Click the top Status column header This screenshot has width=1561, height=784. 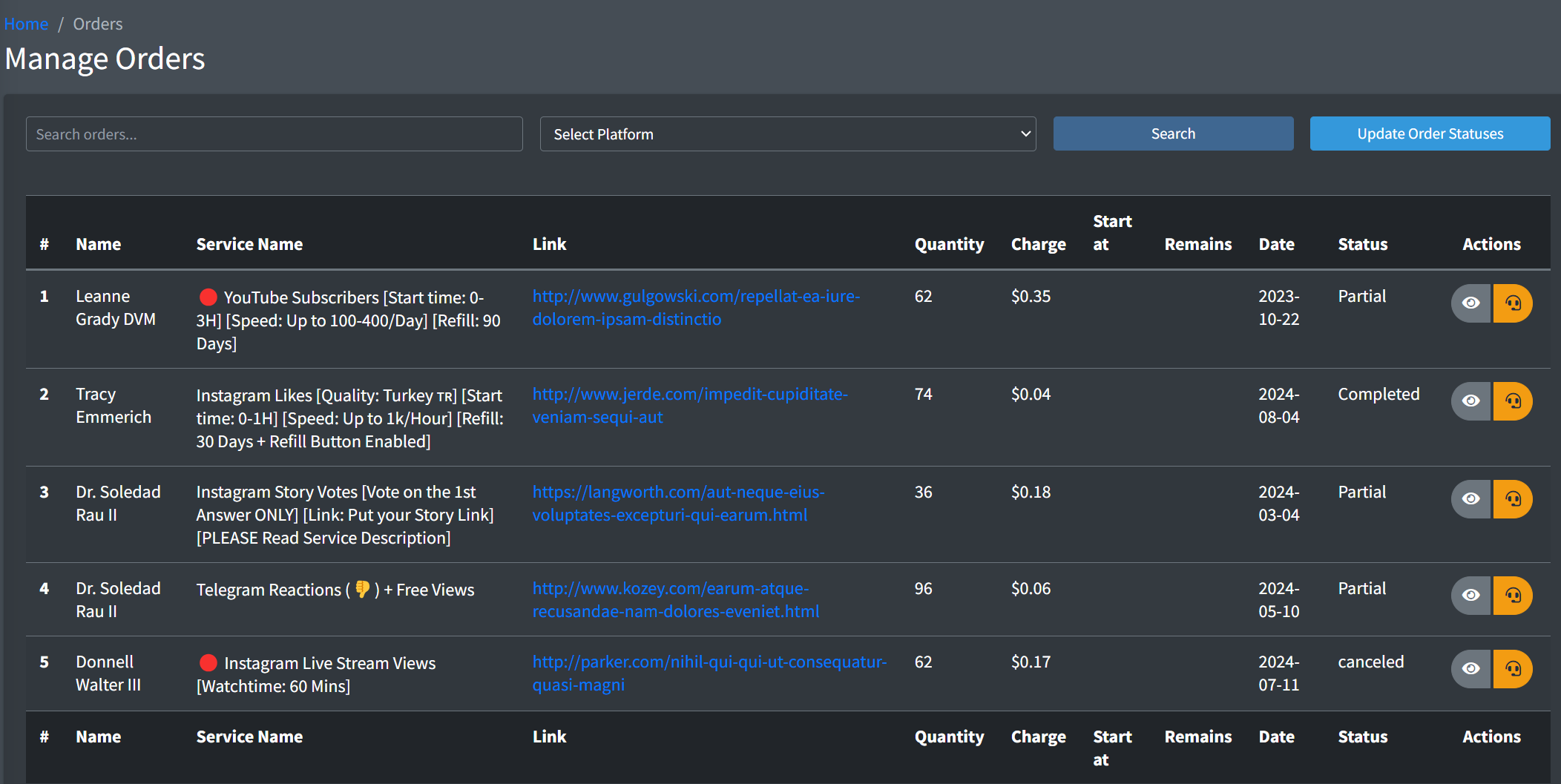coord(1362,244)
